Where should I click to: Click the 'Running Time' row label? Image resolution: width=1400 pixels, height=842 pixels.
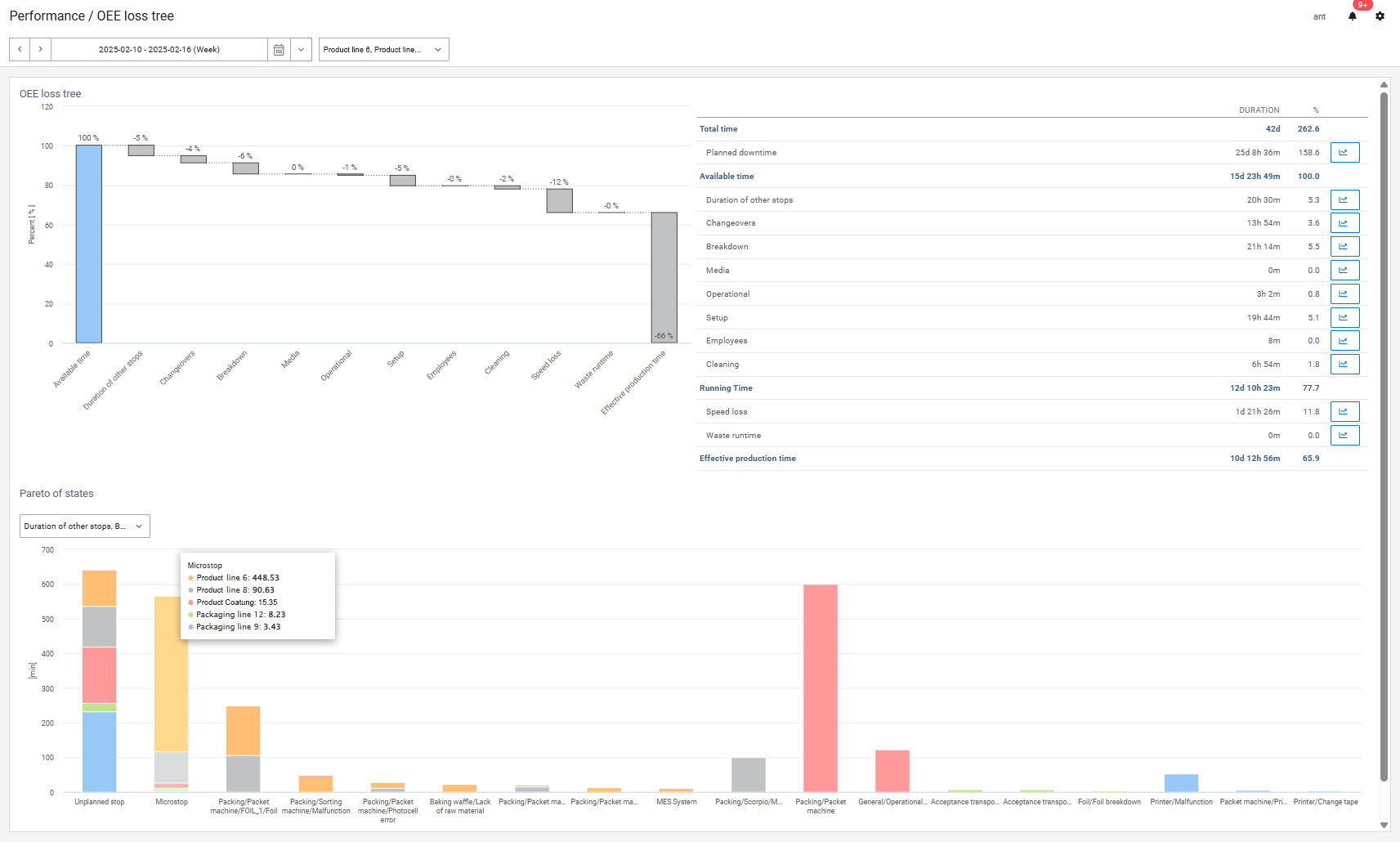726,387
